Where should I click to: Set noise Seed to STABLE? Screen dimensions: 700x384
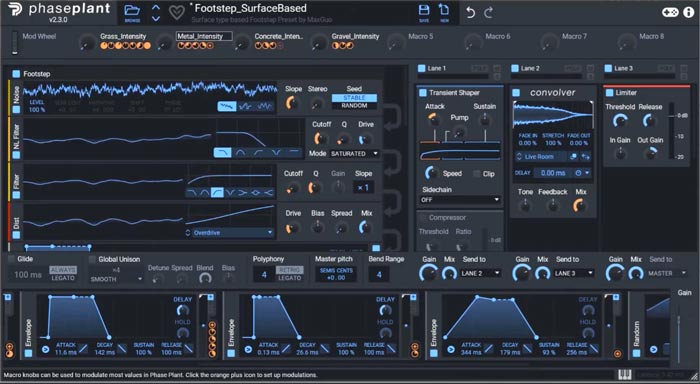[x=354, y=98]
